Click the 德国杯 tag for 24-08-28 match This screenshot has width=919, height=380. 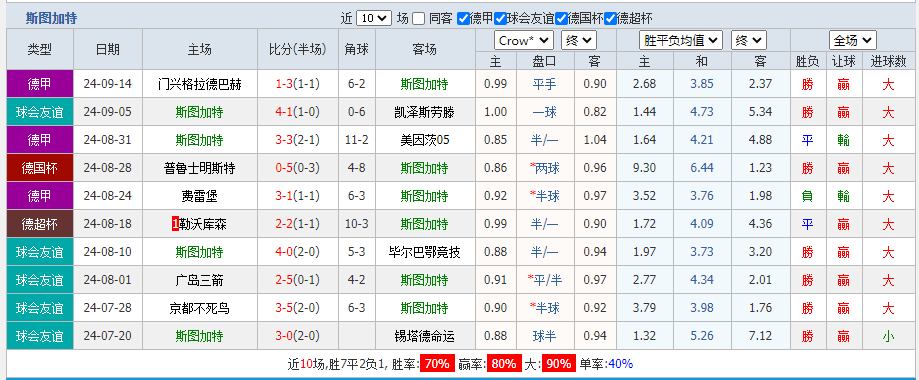tap(40, 168)
